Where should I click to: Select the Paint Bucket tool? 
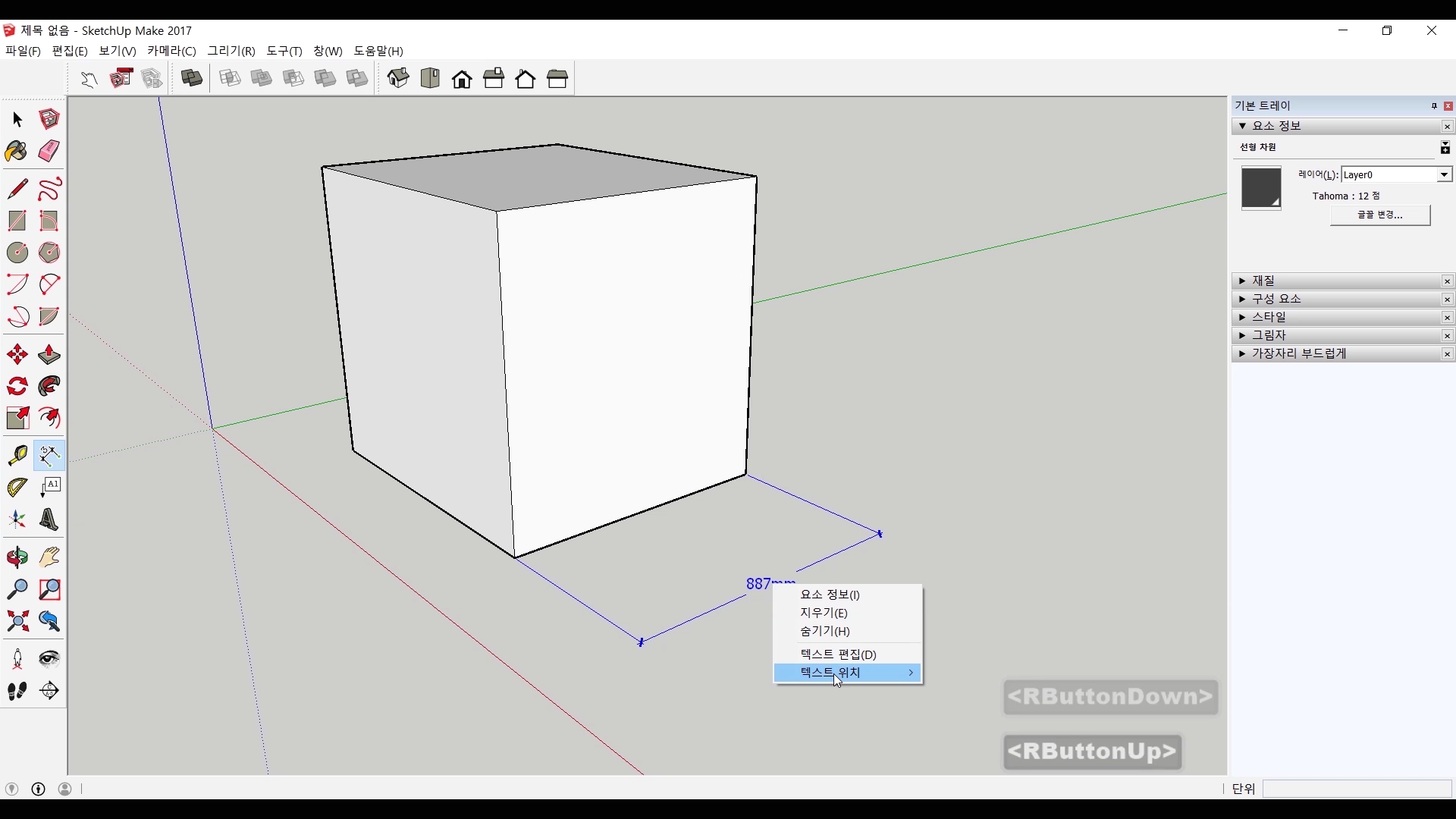tap(17, 151)
